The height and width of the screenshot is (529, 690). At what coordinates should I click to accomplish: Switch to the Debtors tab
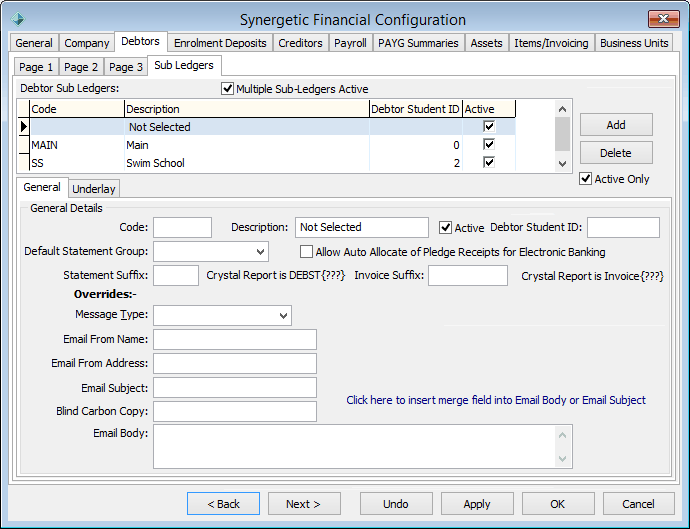point(140,41)
